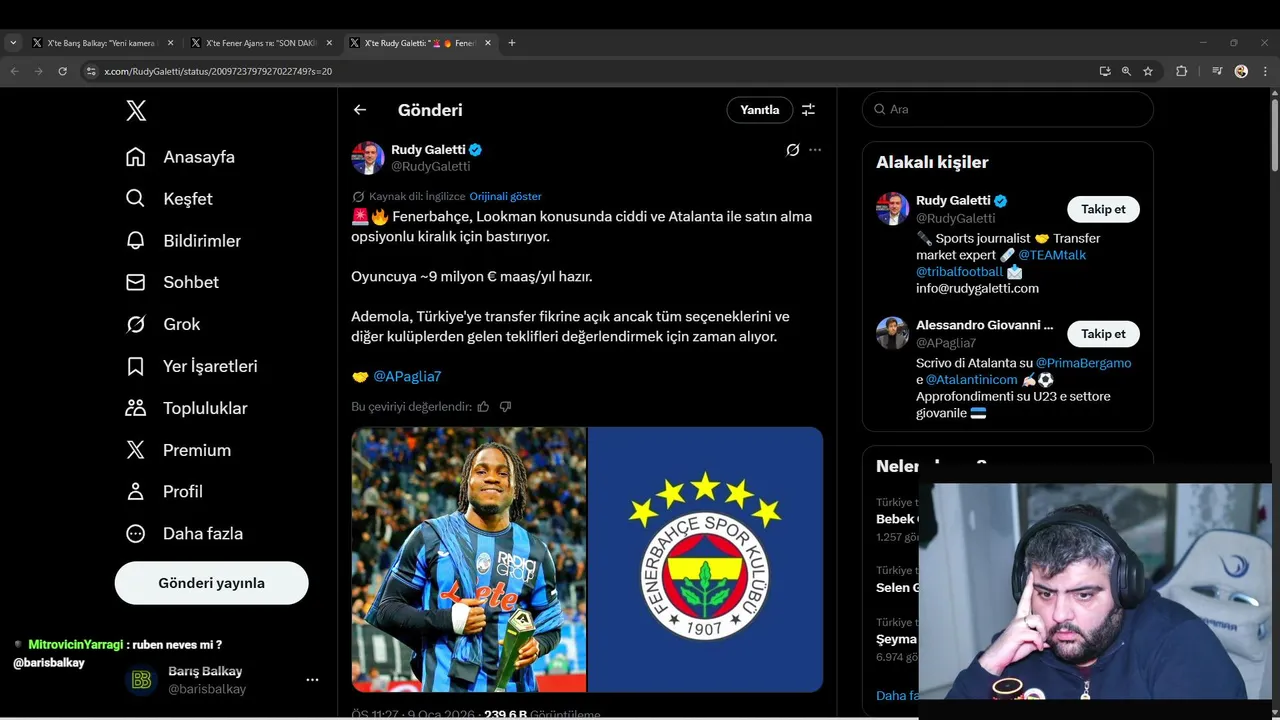
Task: Reload the page in the browser
Action: (x=62, y=71)
